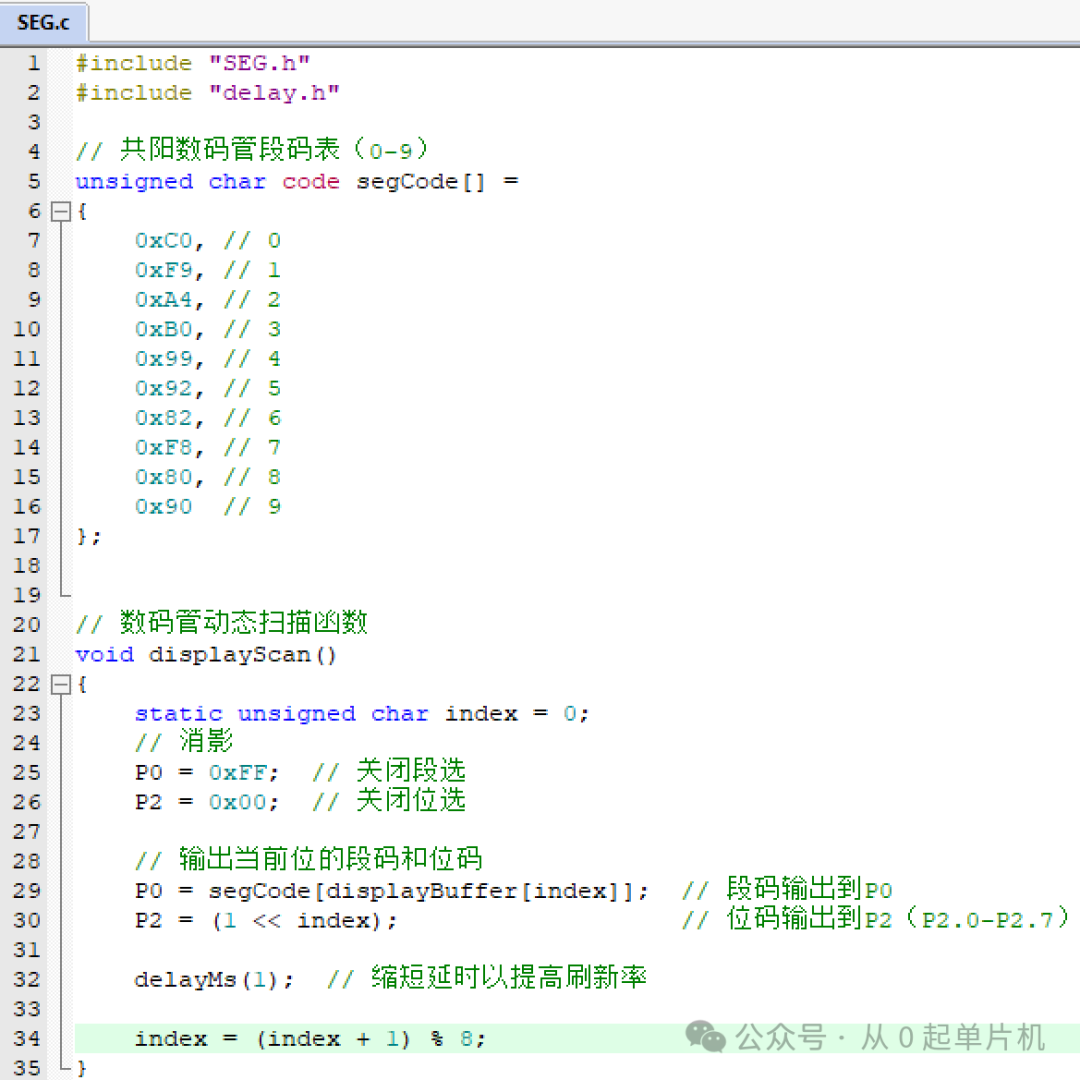The image size is (1080, 1080).
Task: Click the 0x90 value for digit 9
Action: click(164, 507)
